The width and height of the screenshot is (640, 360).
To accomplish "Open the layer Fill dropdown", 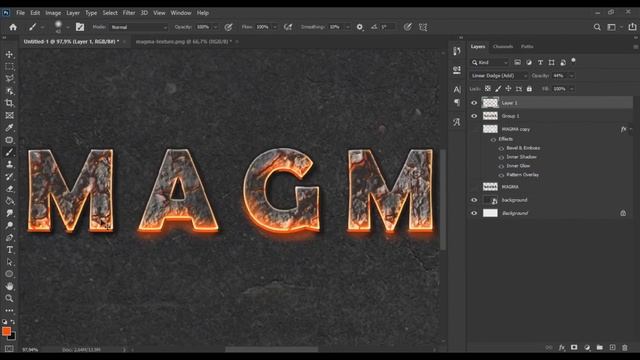I will pyautogui.click(x=572, y=89).
